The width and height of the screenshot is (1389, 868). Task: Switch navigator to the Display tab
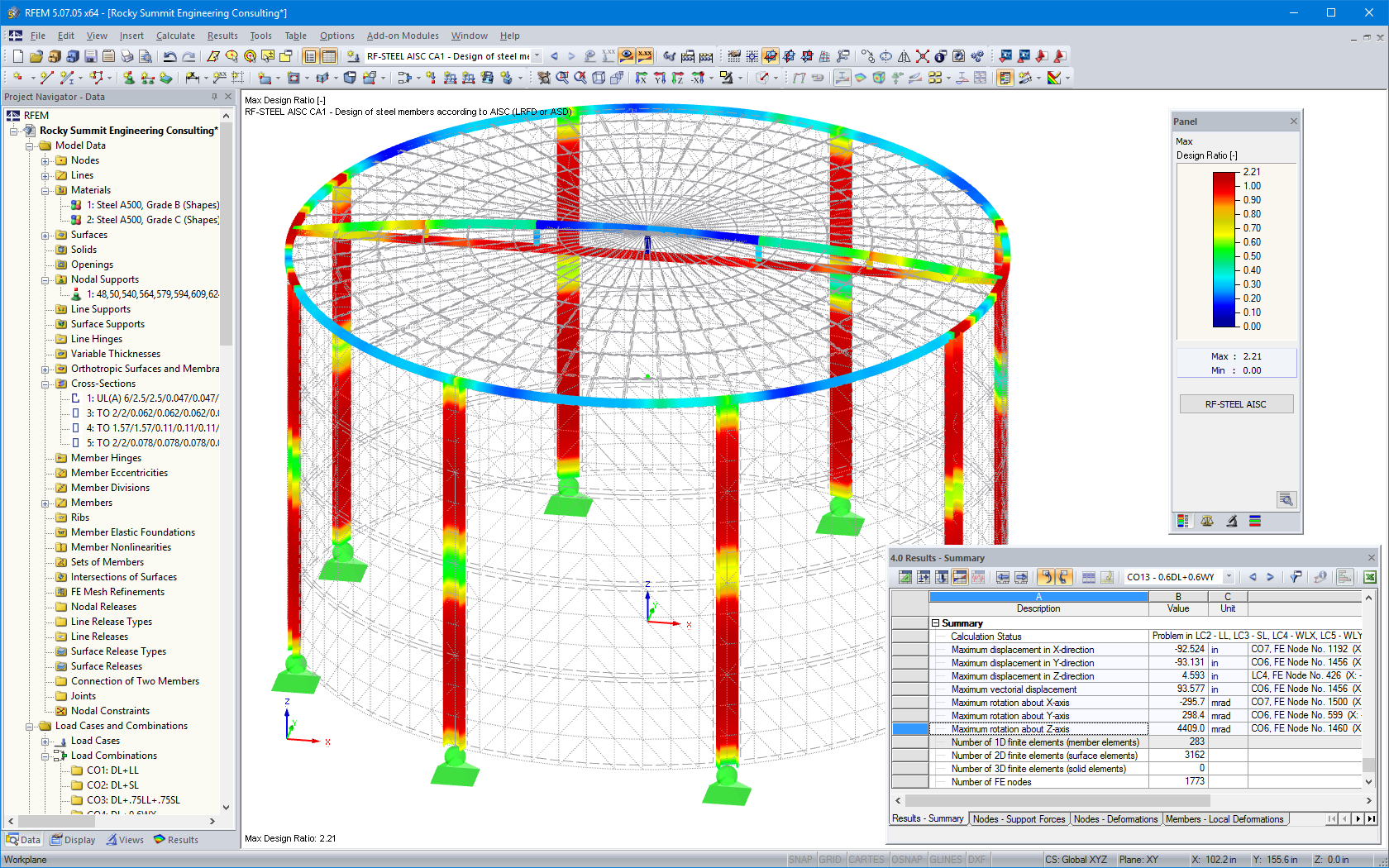pyautogui.click(x=73, y=840)
